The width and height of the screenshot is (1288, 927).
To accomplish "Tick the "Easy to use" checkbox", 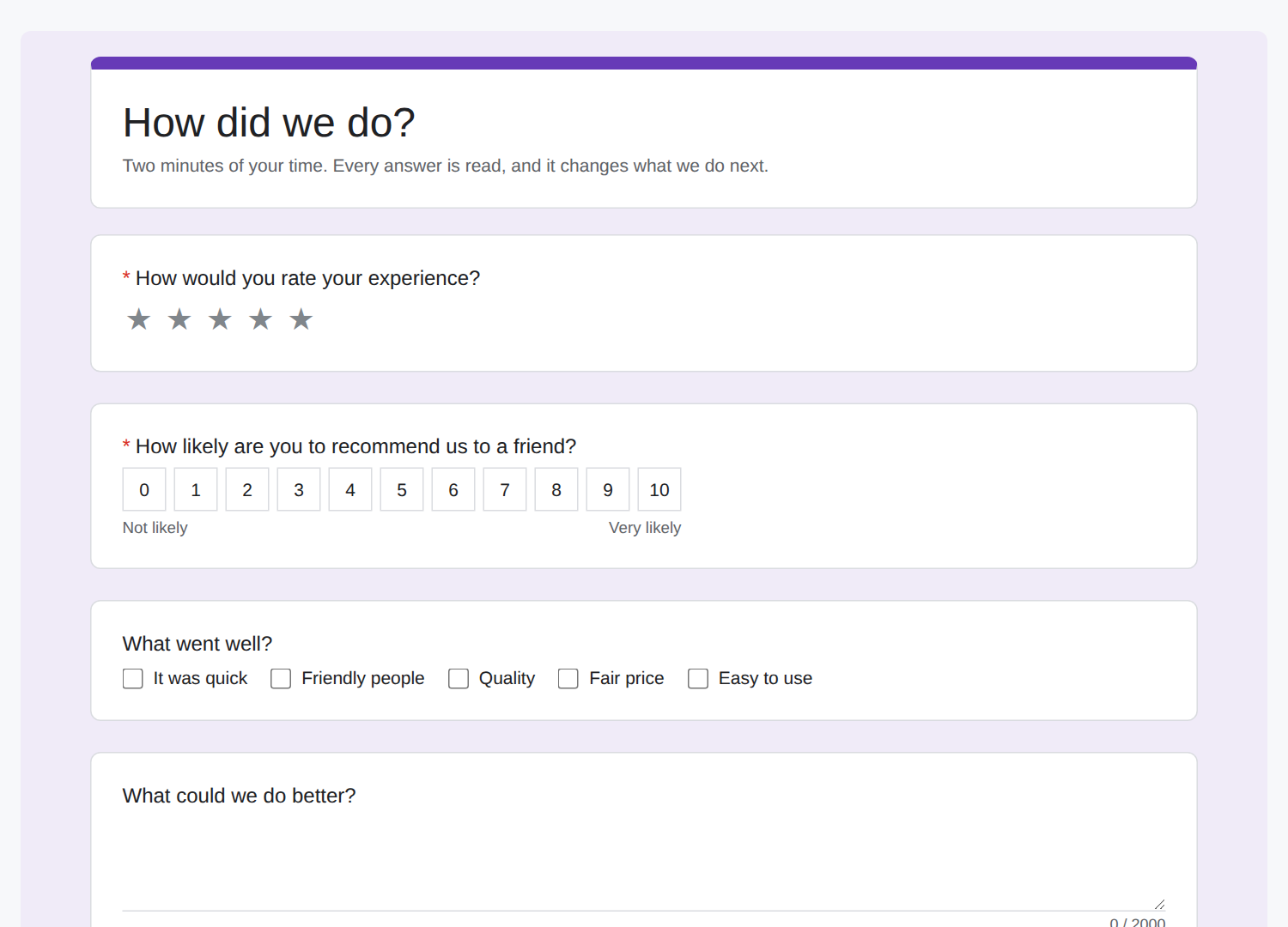I will coord(698,679).
